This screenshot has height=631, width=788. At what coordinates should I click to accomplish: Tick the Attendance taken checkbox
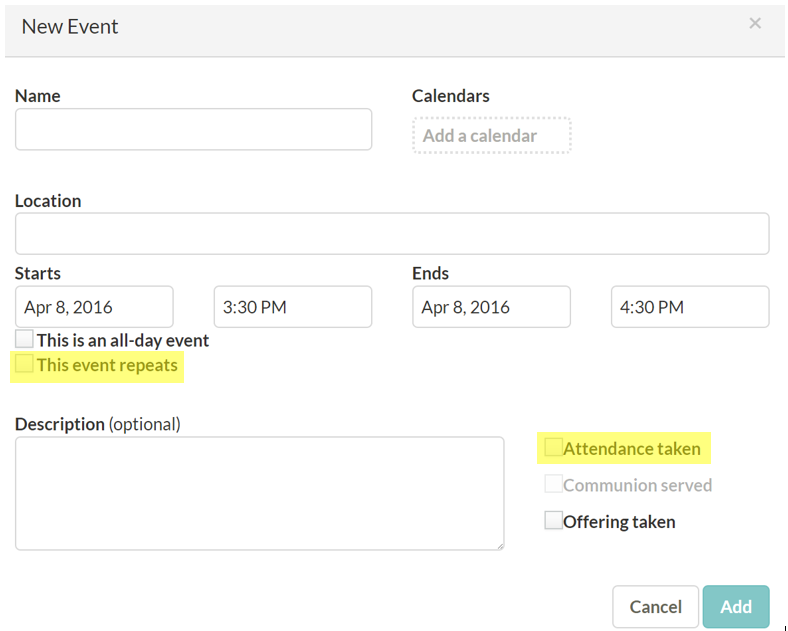coord(553,447)
